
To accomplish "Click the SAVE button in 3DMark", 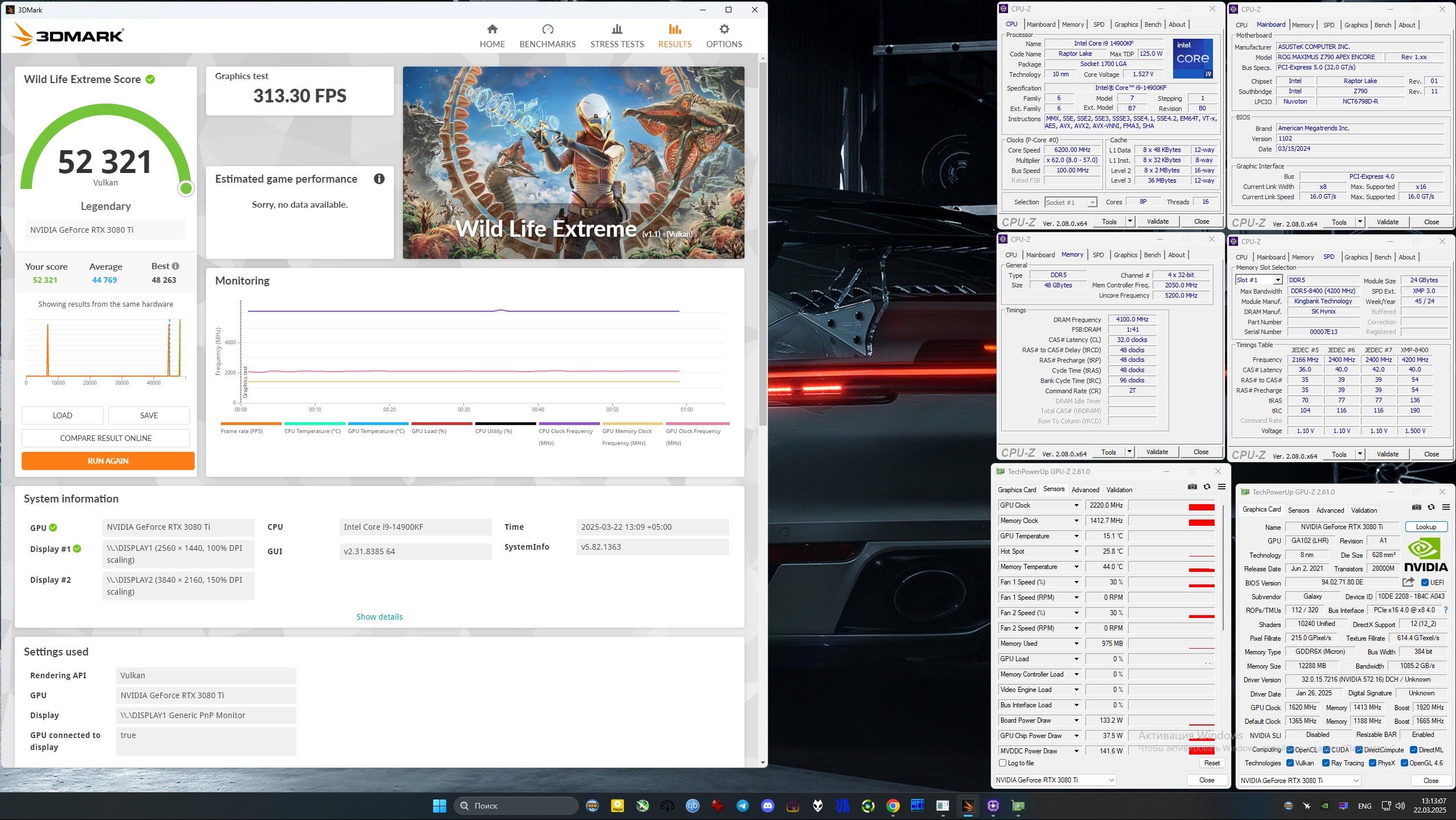I will click(149, 415).
